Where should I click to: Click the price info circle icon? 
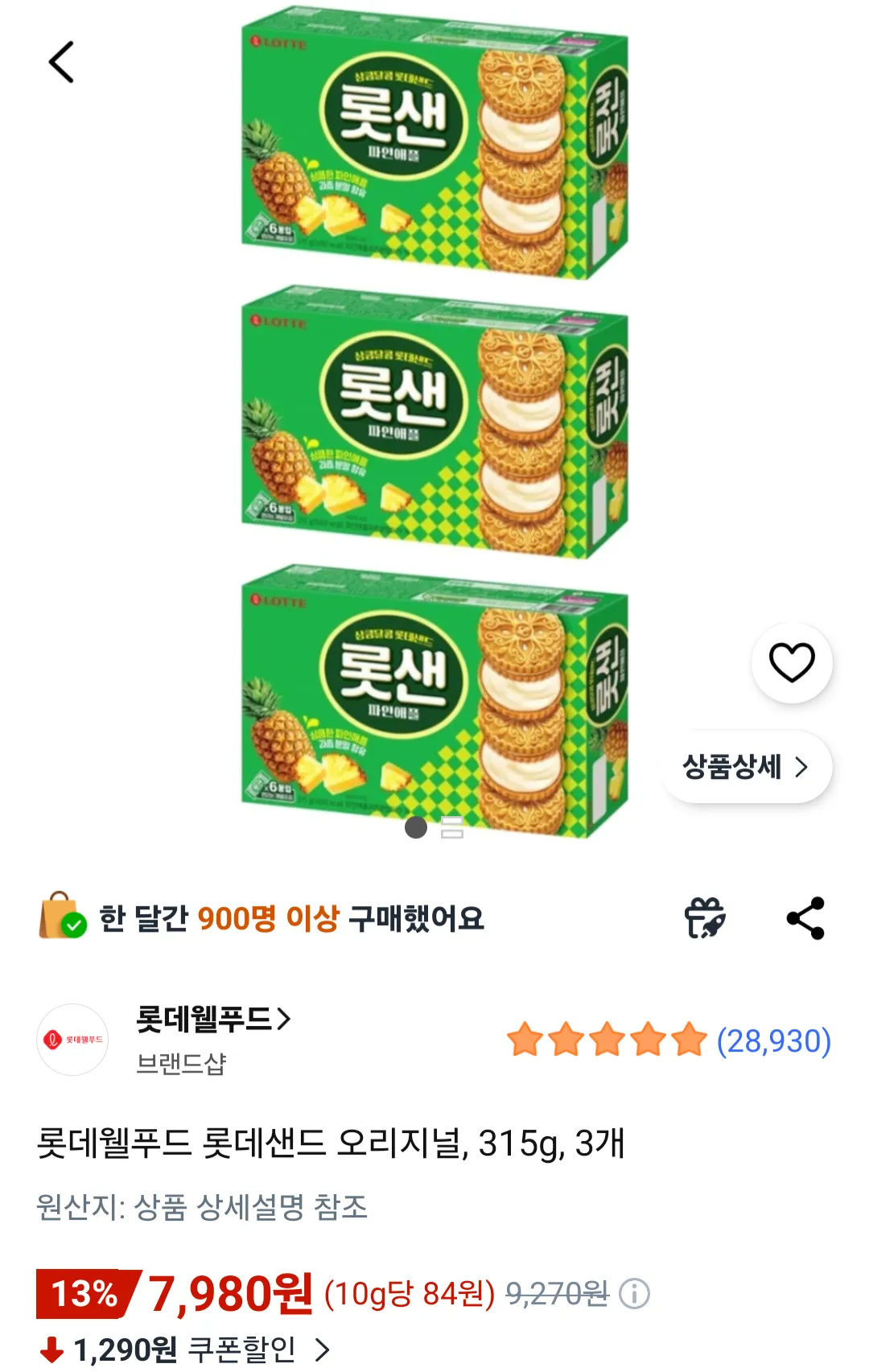click(634, 1294)
